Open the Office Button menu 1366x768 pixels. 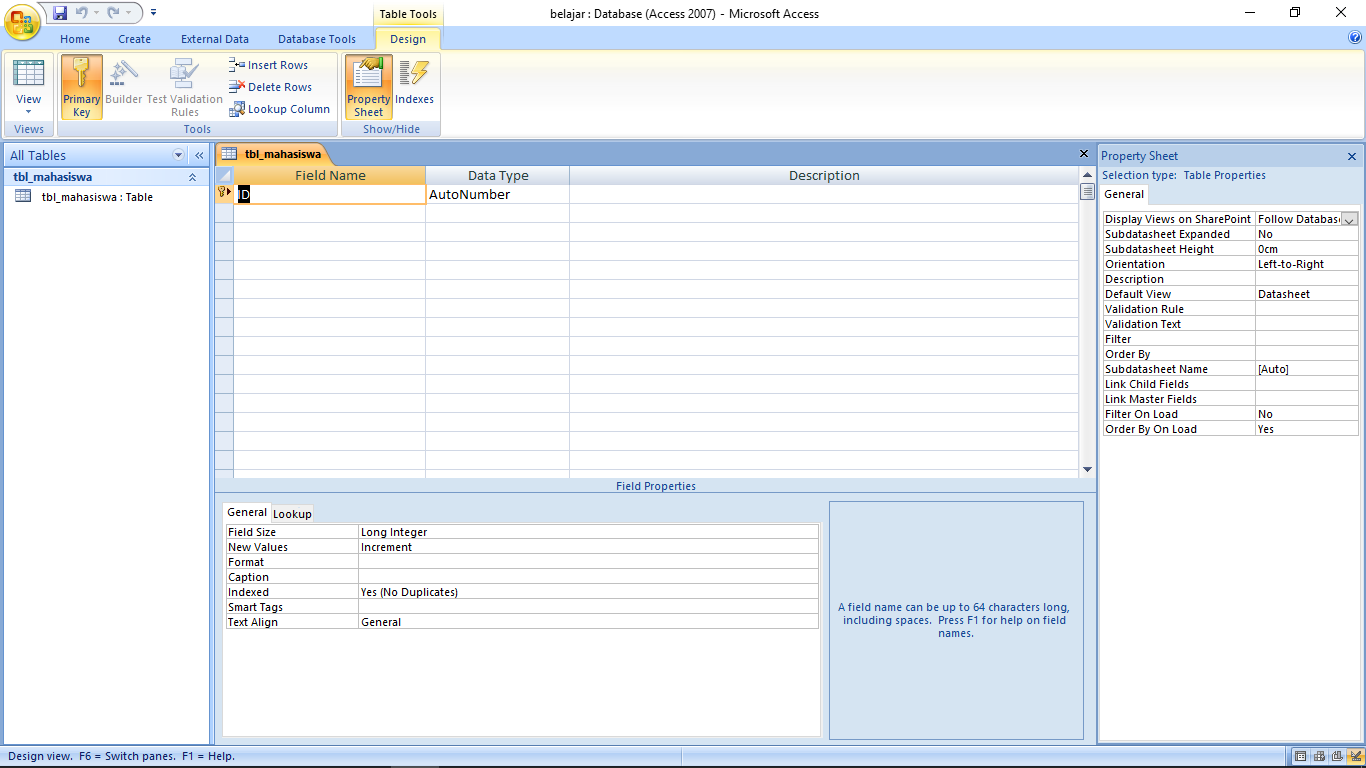21,21
